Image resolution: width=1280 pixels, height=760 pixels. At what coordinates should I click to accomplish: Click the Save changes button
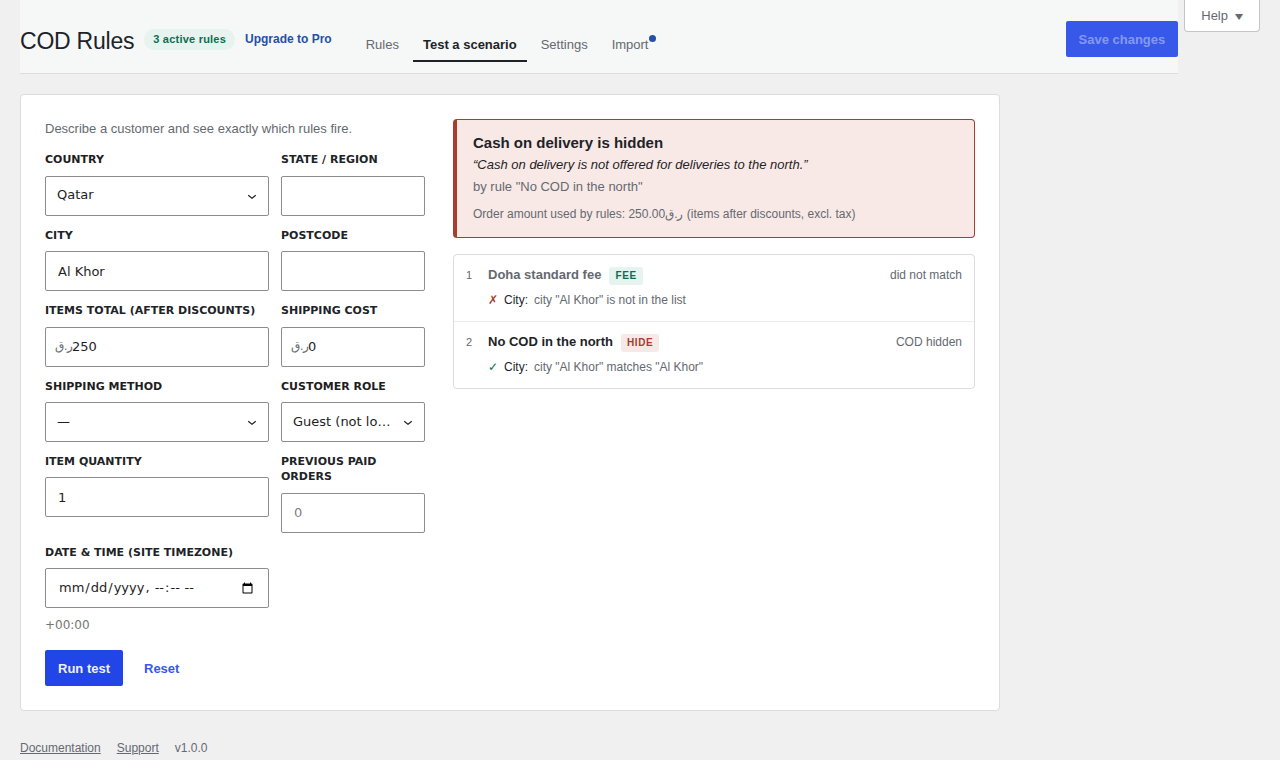click(1122, 39)
